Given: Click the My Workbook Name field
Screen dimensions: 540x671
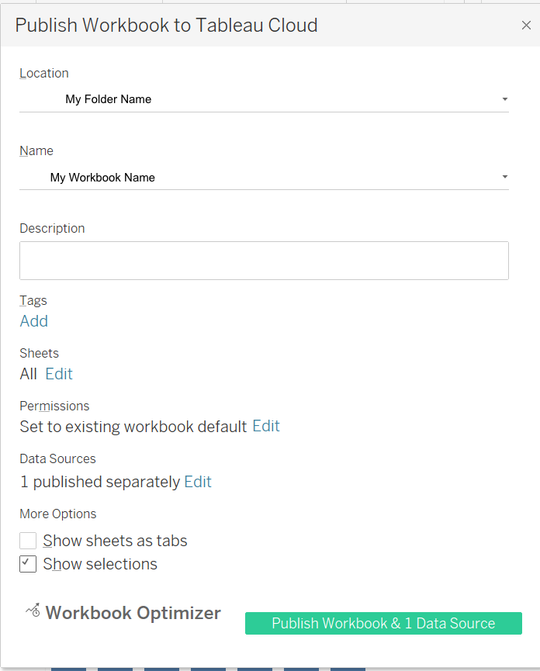Looking at the screenshot, I should click(x=264, y=177).
